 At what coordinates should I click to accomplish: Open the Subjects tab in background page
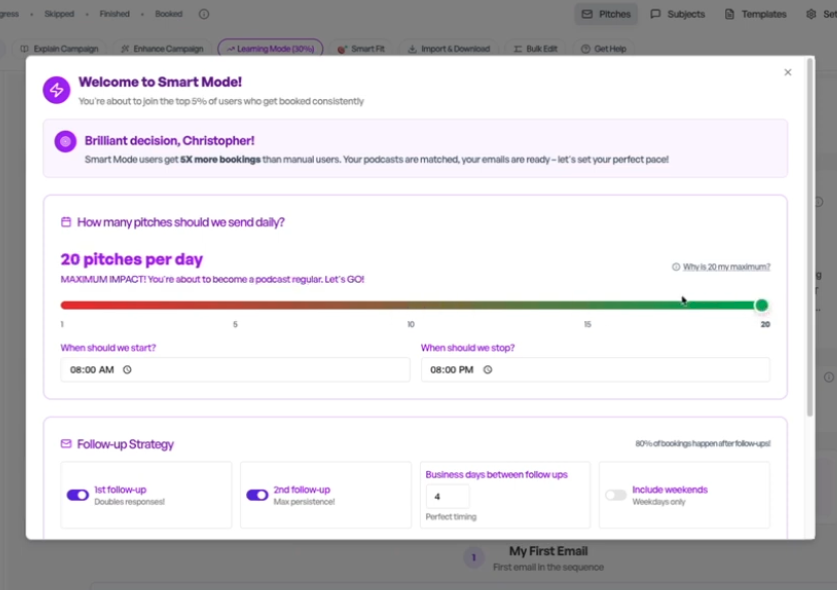(x=677, y=14)
